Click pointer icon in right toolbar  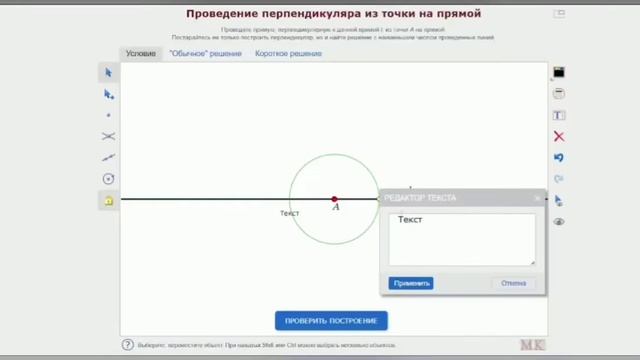(559, 200)
